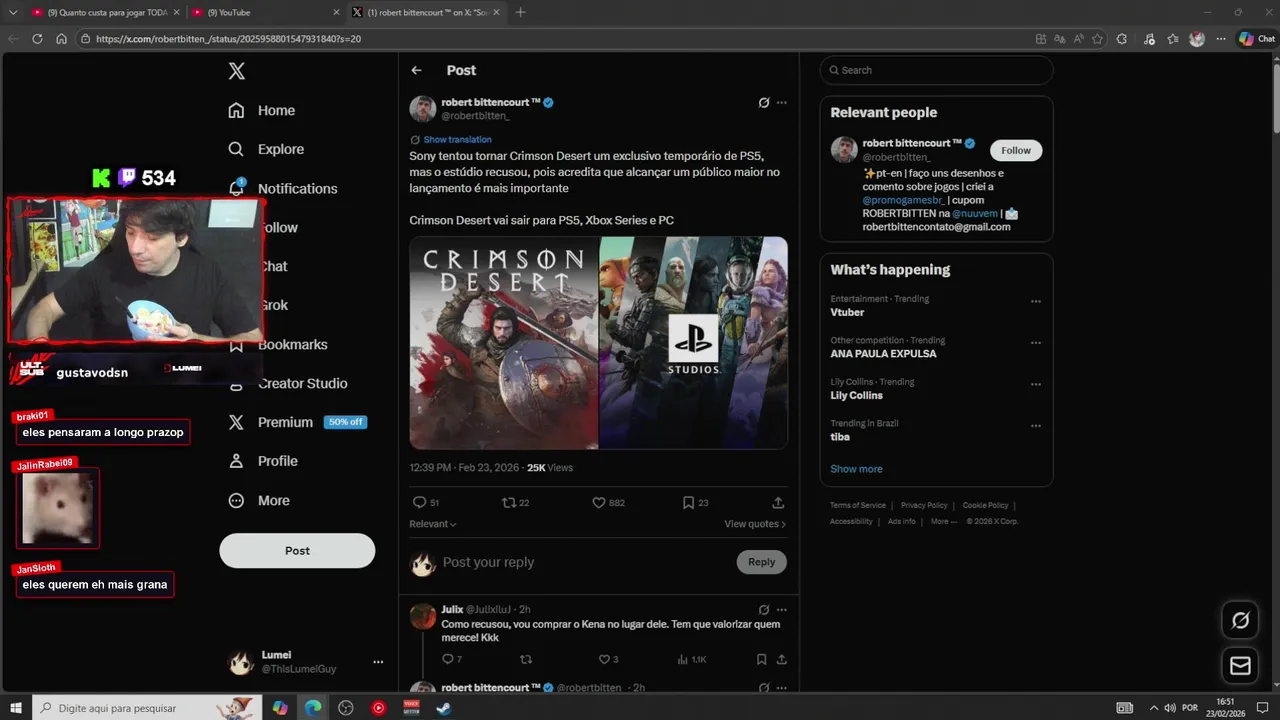Switch to the YouTube browser tab
This screenshot has height=720, width=1280.
click(263, 12)
